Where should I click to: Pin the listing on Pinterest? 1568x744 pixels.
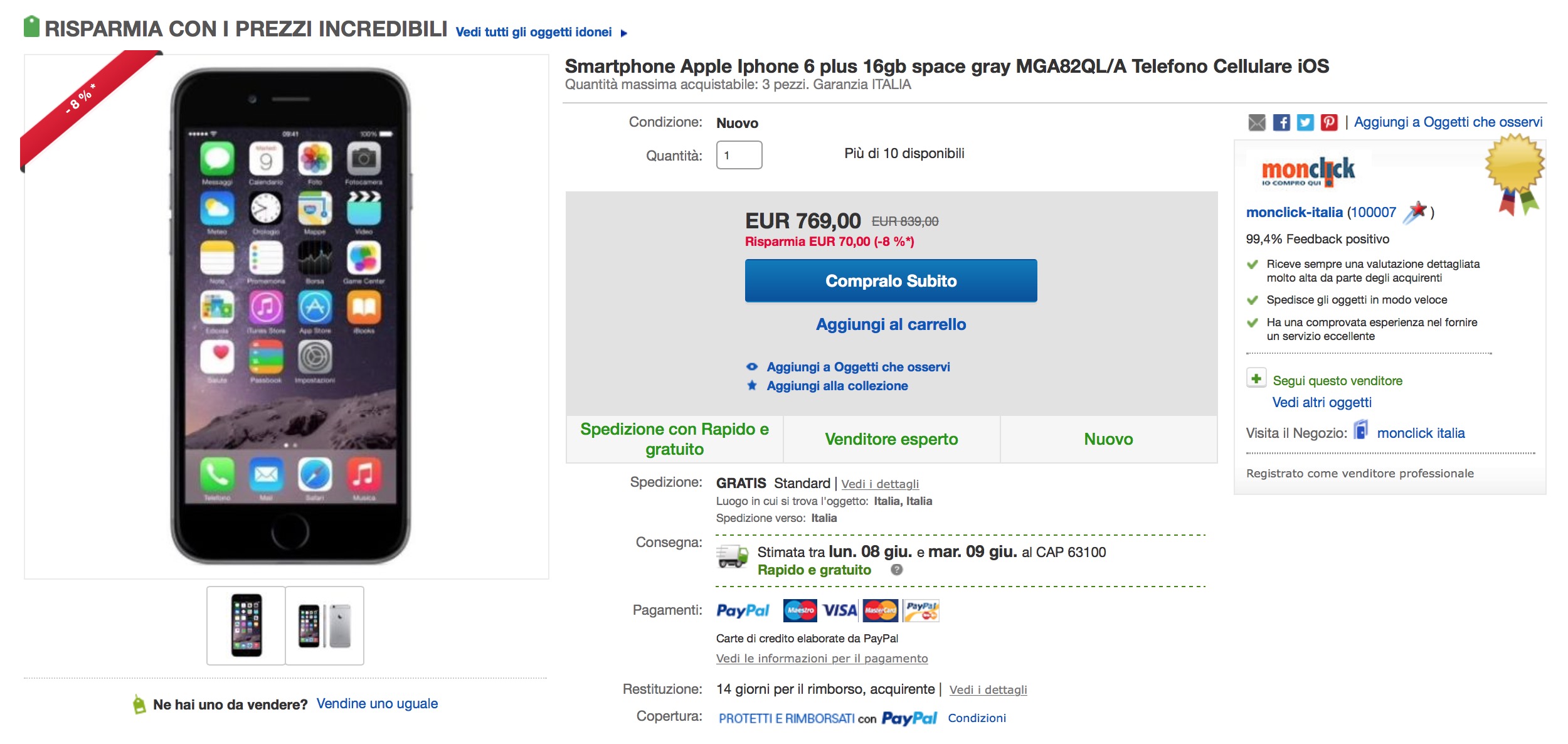1329,122
